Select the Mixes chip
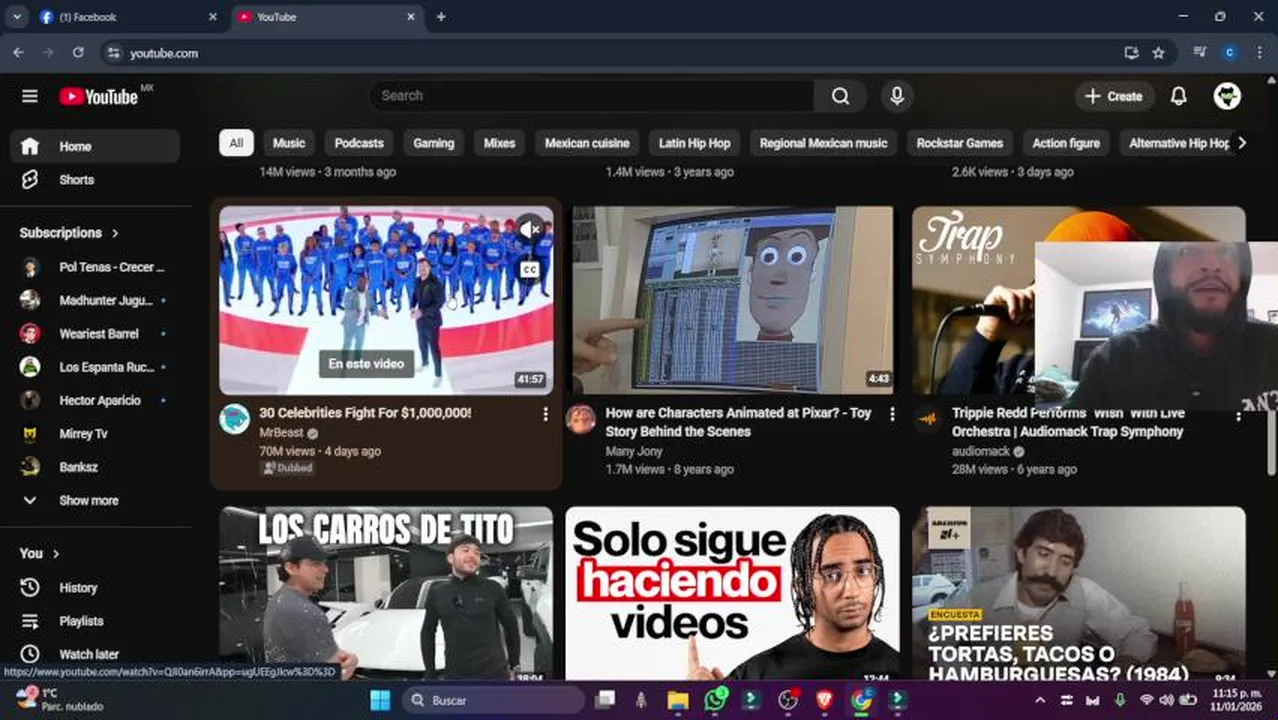Screen dimensions: 1278x720 499,143
